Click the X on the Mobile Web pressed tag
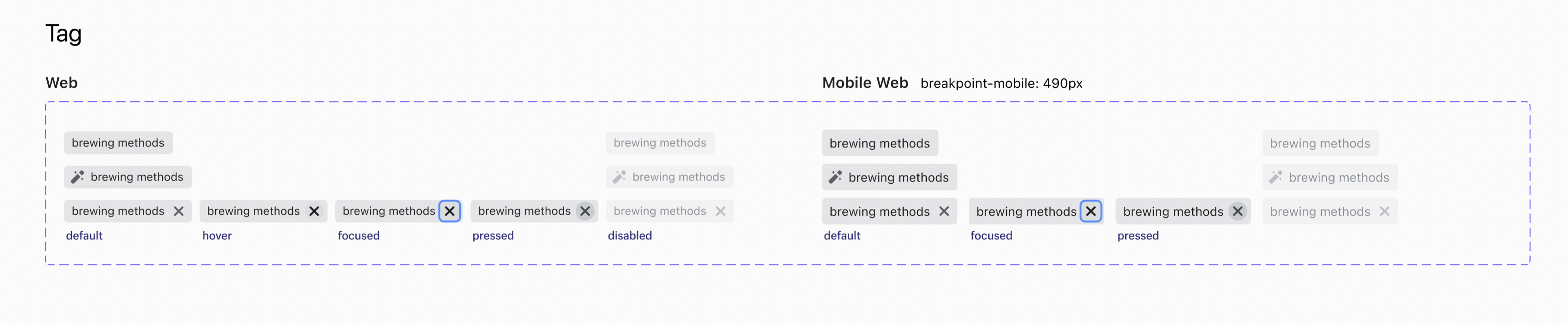The height and width of the screenshot is (324, 1568). point(1238,211)
